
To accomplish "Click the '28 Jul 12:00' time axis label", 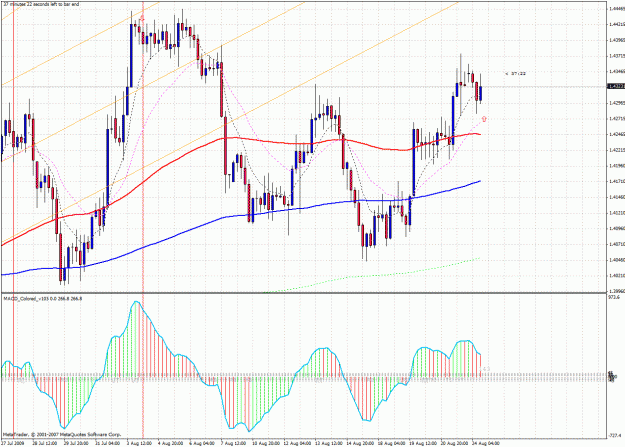I will coord(44,443).
